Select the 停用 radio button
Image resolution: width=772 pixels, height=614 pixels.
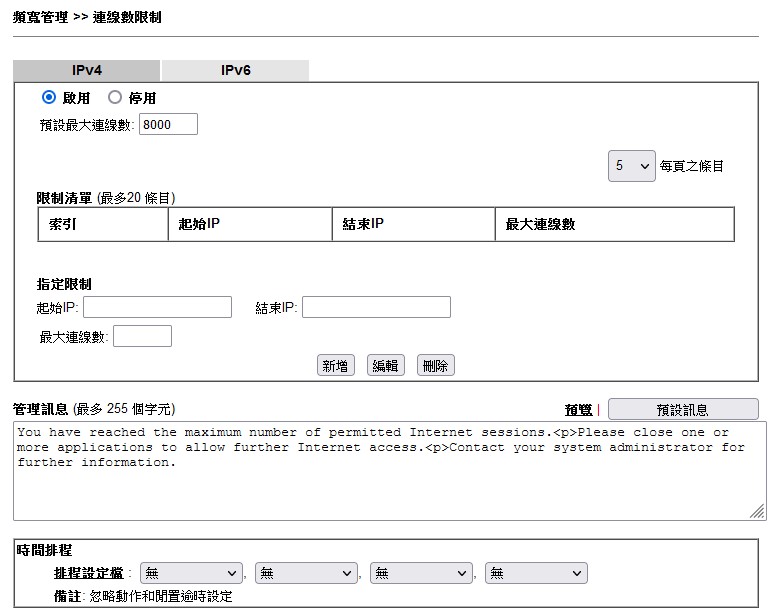coord(114,98)
